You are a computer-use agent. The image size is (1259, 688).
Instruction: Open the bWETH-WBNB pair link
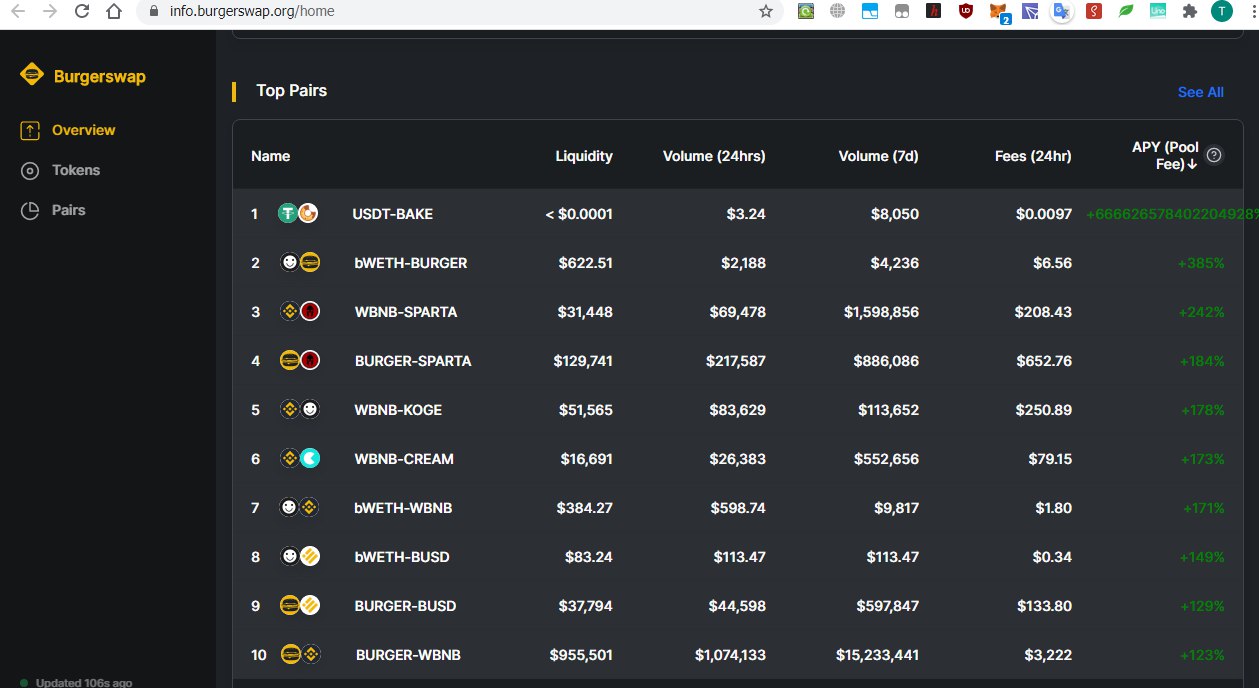click(x=403, y=508)
